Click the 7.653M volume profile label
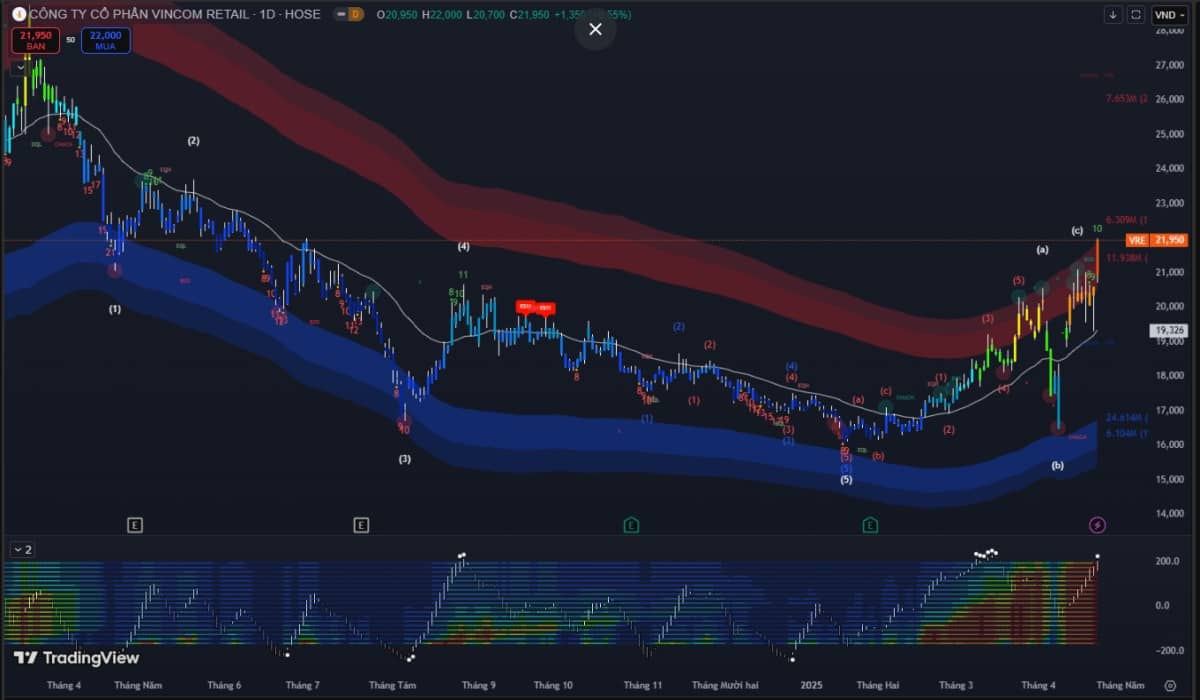The image size is (1200, 700). tap(1128, 99)
